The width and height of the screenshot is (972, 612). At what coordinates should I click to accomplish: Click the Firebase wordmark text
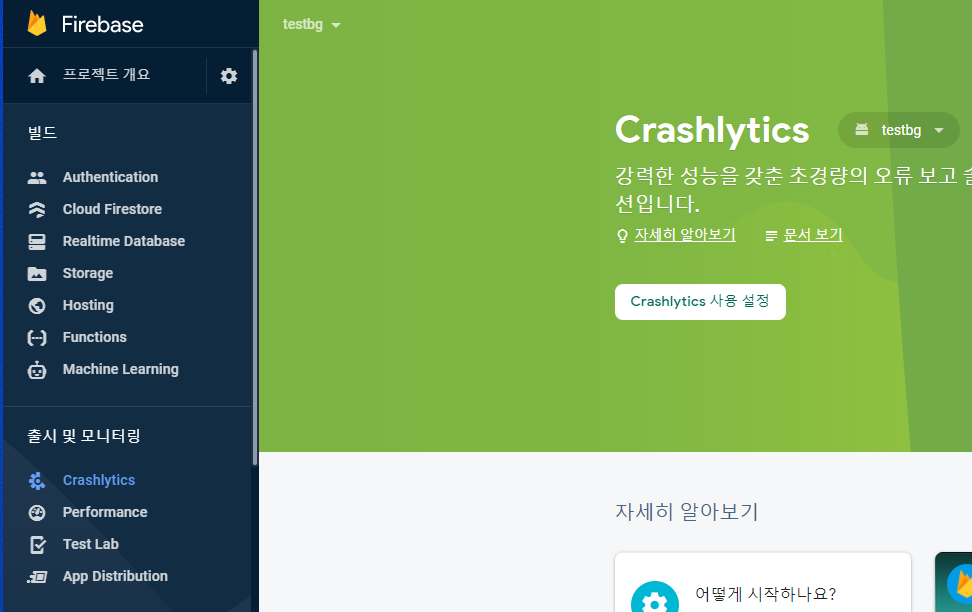[102, 24]
